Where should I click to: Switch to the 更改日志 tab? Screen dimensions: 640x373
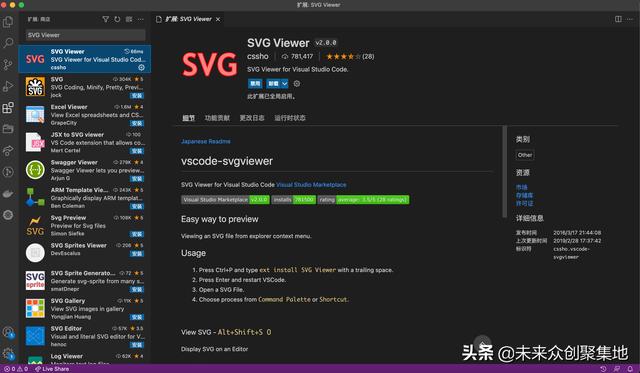[x=252, y=118]
